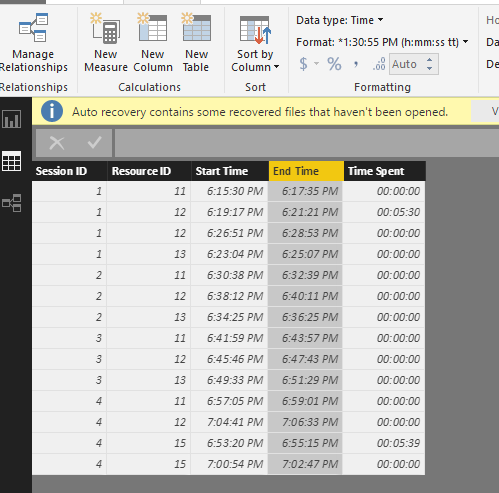Open the Data type: Time dropdown
This screenshot has height=493, width=499.
pos(340,20)
